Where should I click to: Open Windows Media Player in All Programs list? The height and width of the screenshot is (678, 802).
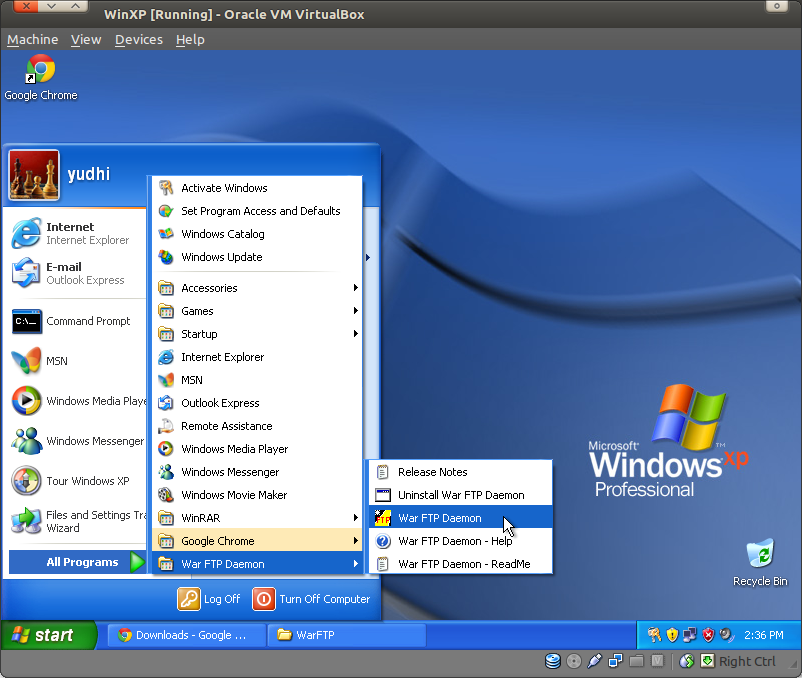[257, 449]
